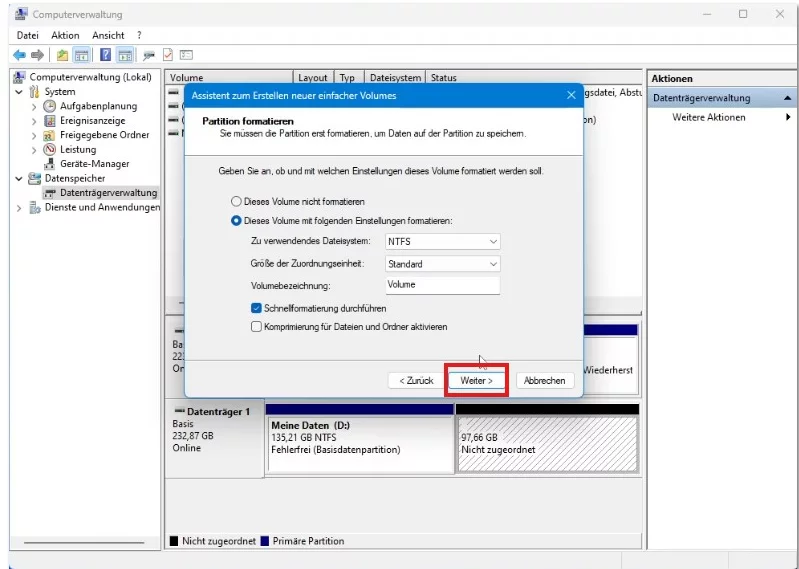
Task: Enable Komprimierung für Dateien und Ordner checkbox
Action: (x=256, y=327)
